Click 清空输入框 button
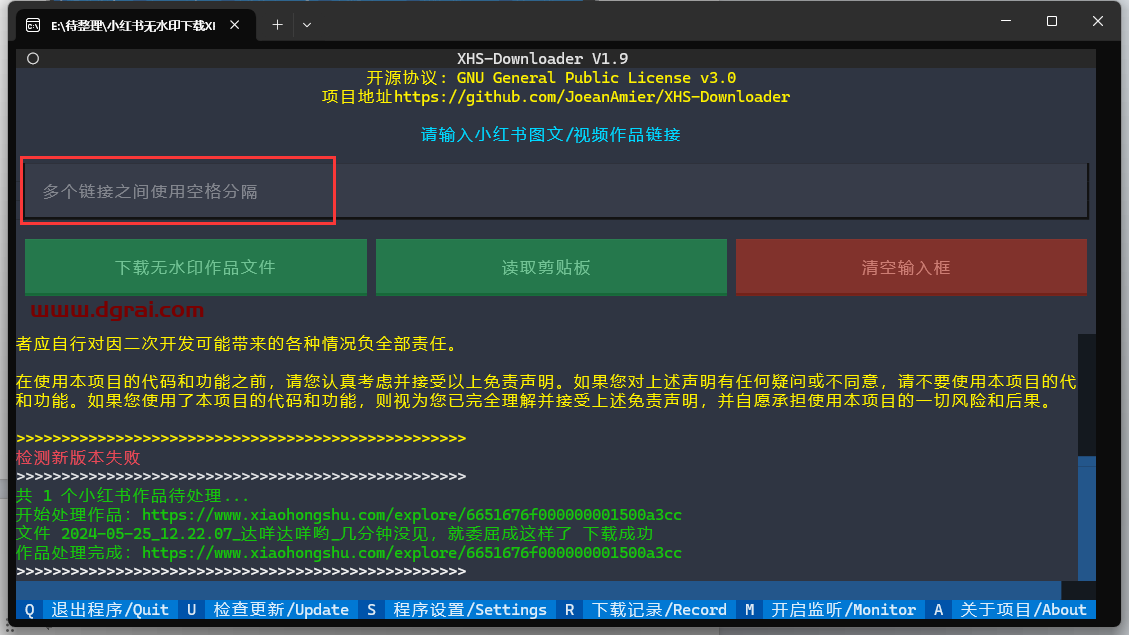The width and height of the screenshot is (1129, 635). [x=911, y=267]
